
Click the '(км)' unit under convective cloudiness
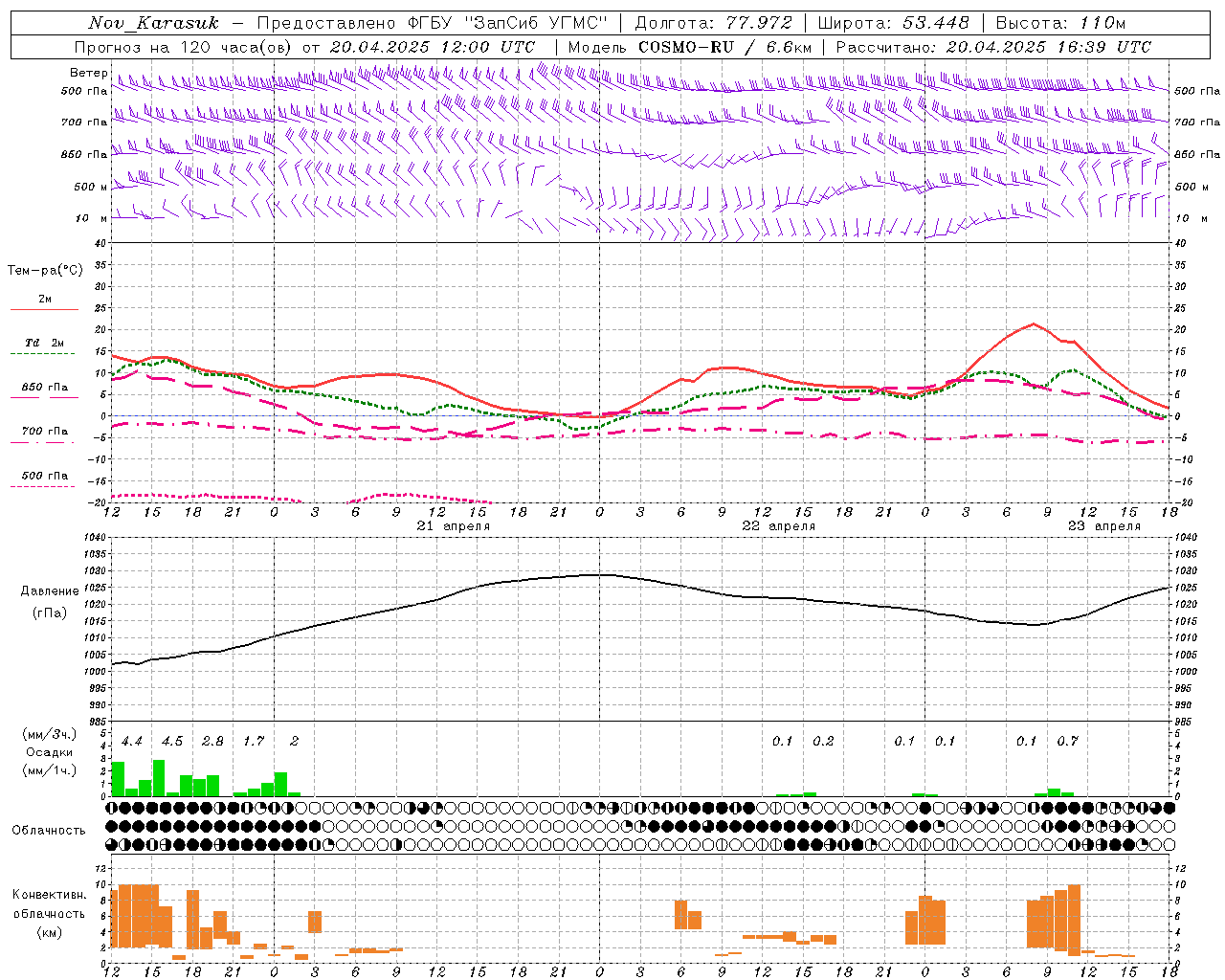click(49, 932)
